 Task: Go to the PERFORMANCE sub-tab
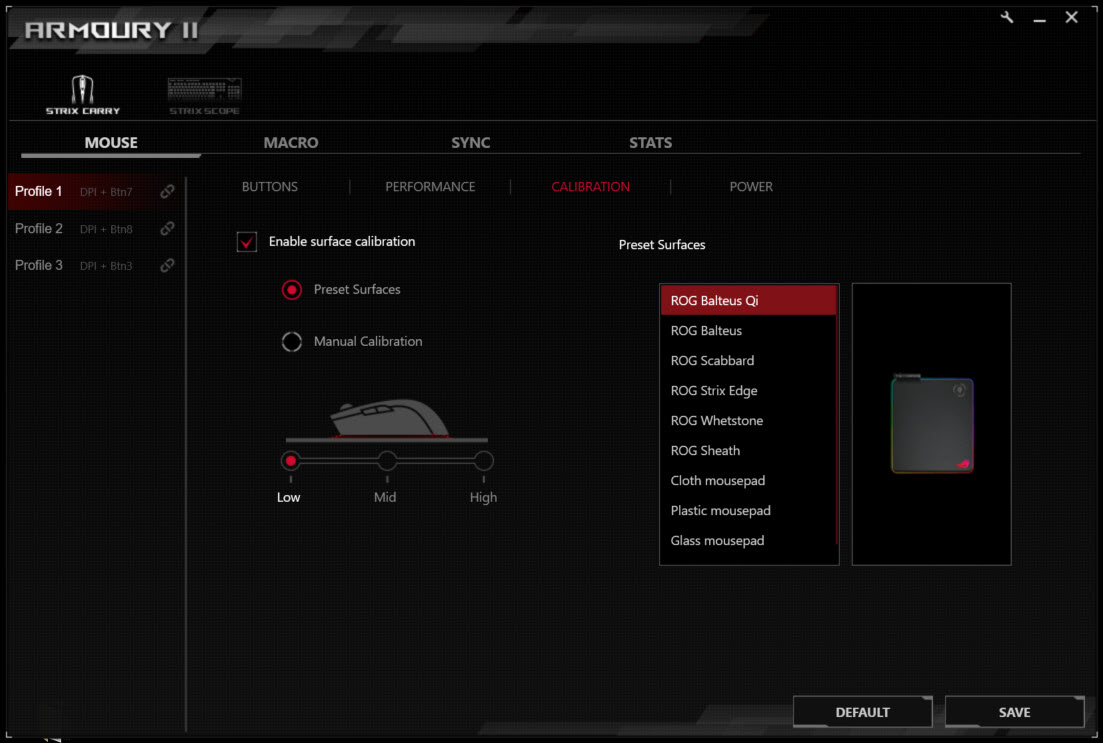point(431,186)
